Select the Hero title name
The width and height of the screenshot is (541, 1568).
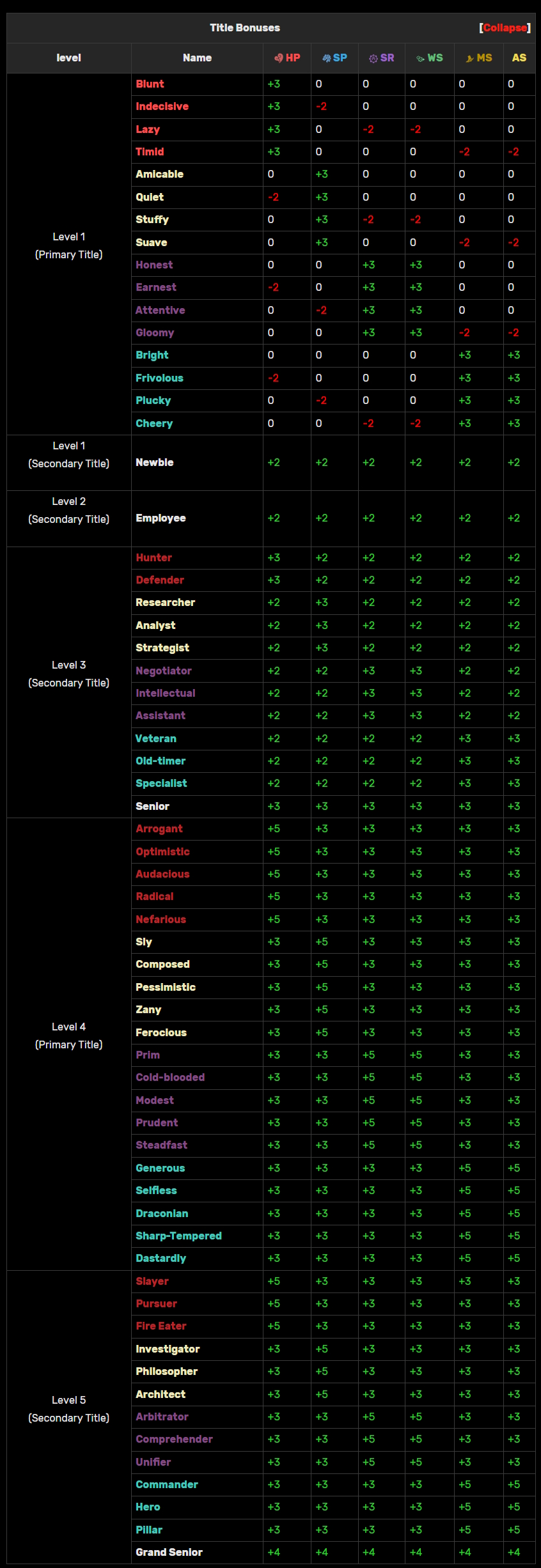pos(148,1507)
